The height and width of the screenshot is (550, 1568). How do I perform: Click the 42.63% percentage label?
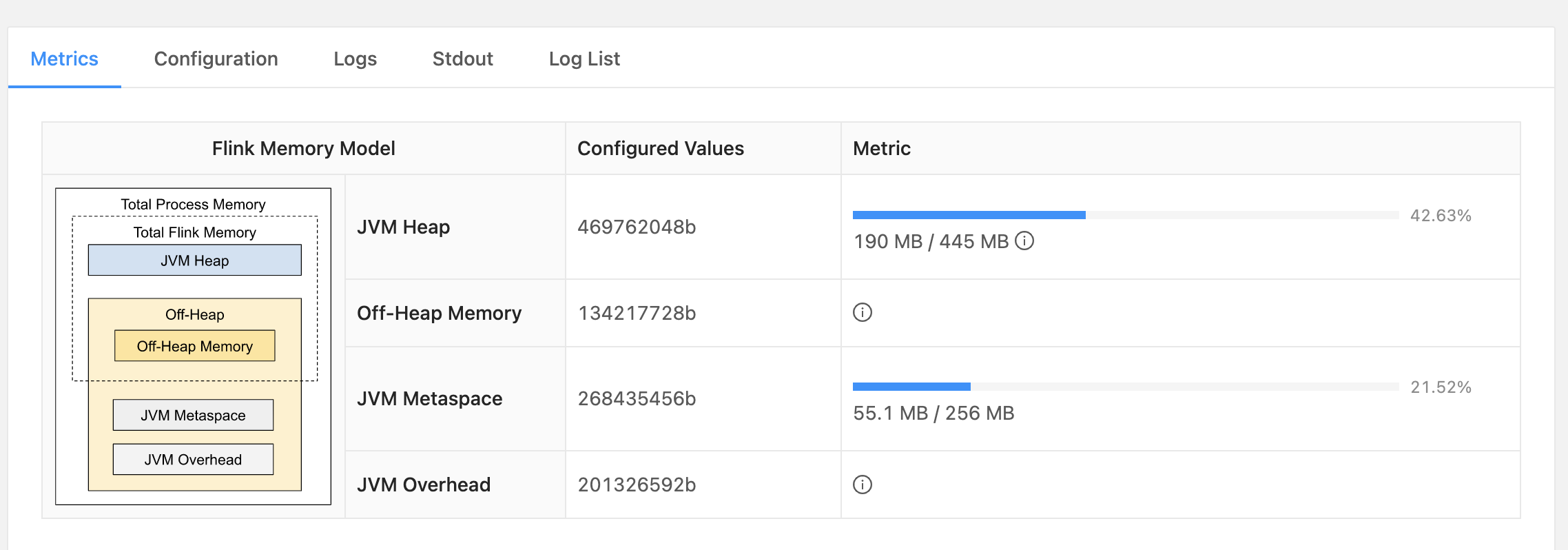(x=1441, y=216)
